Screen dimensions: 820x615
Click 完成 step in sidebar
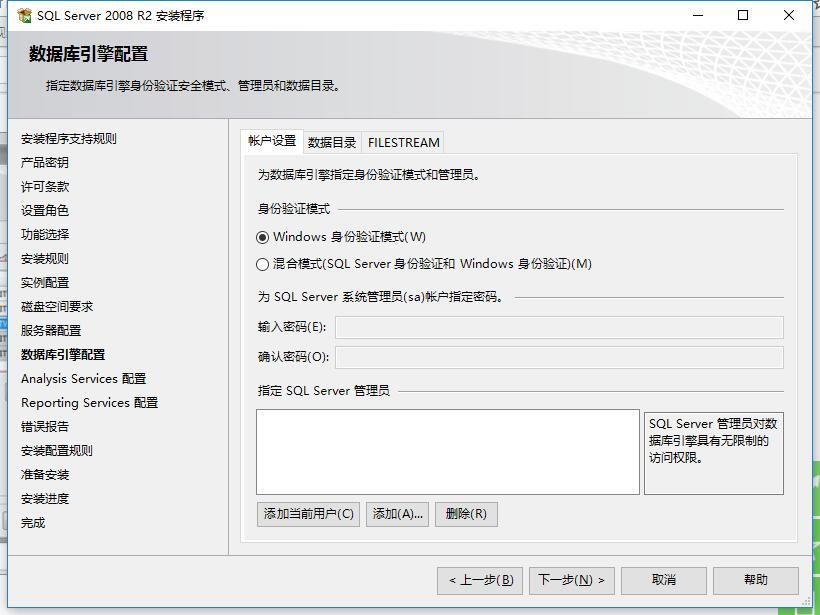pyautogui.click(x=33, y=523)
